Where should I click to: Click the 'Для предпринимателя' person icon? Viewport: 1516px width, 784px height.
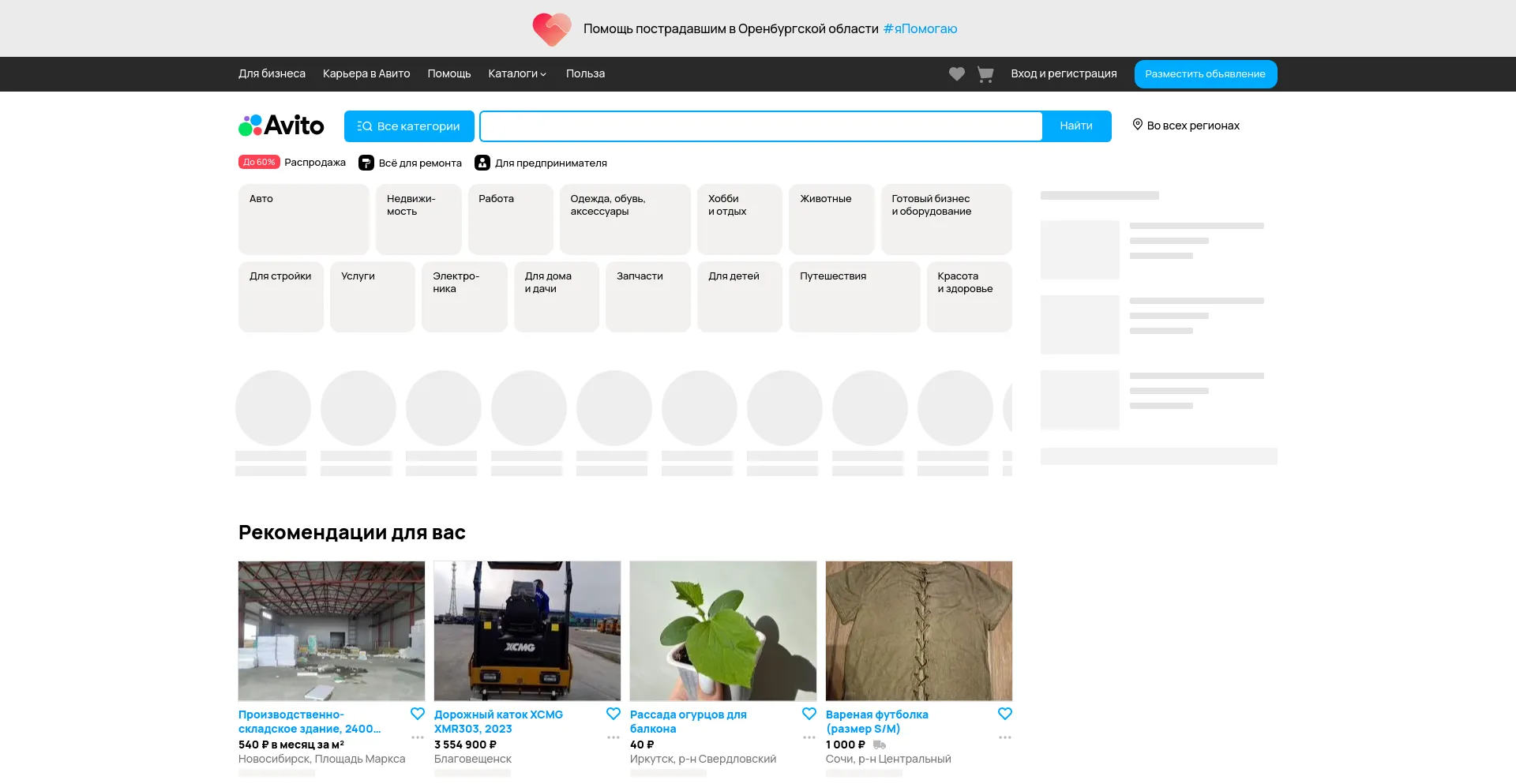pyautogui.click(x=482, y=163)
